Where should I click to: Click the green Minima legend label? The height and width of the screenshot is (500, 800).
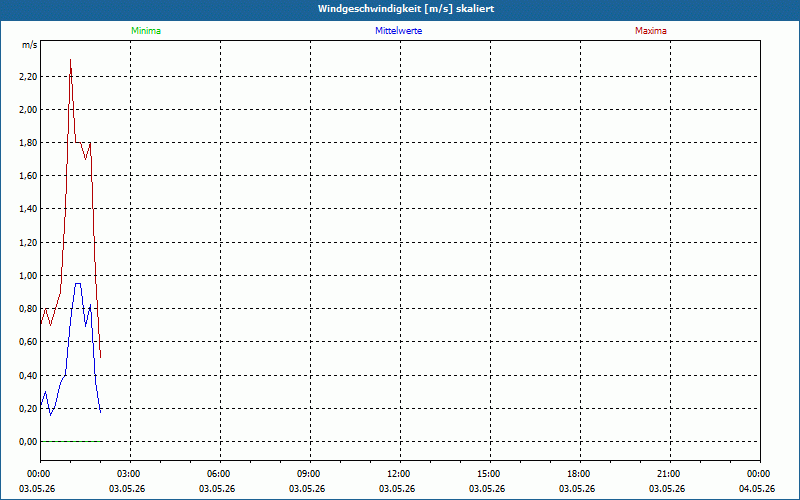[x=146, y=31]
